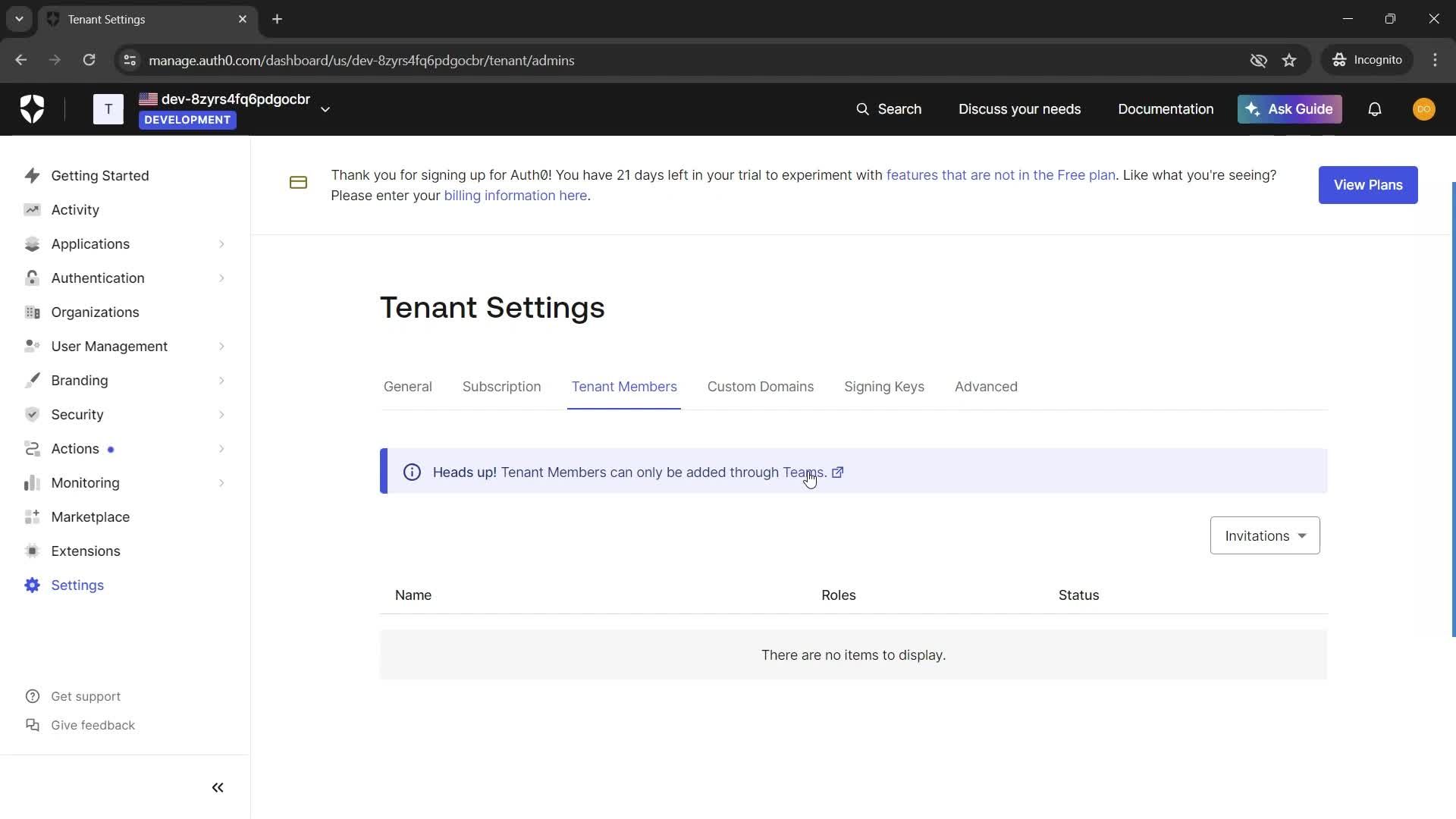The width and height of the screenshot is (1456, 819).
Task: Switch to the Signing Keys tab
Action: coord(884,387)
